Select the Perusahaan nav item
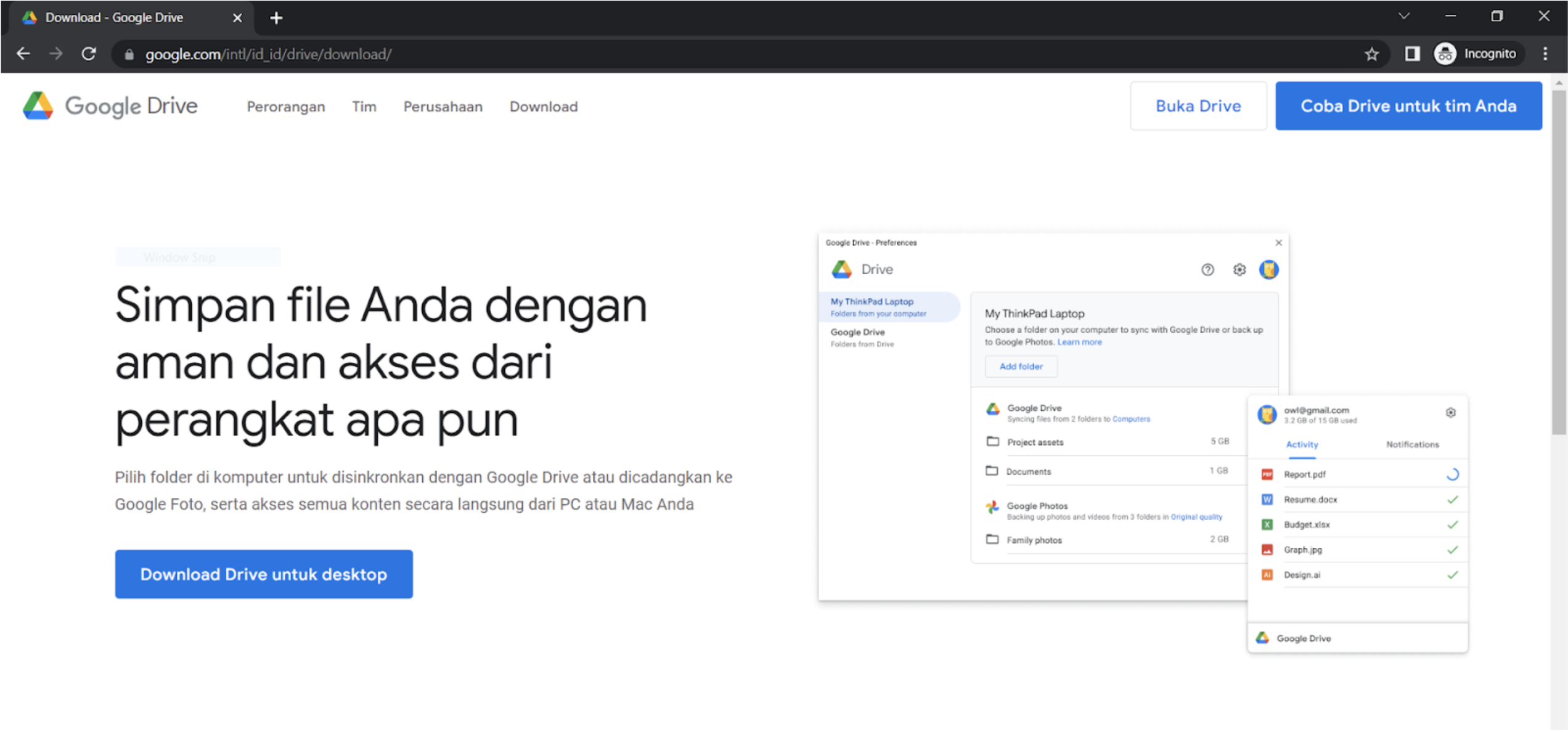This screenshot has height=732, width=1568. (443, 107)
